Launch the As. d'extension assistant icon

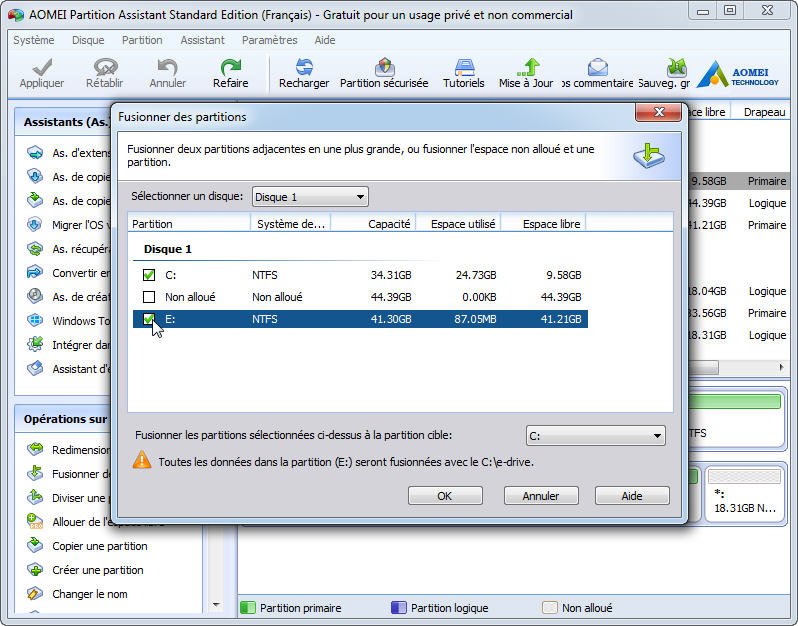coord(35,152)
